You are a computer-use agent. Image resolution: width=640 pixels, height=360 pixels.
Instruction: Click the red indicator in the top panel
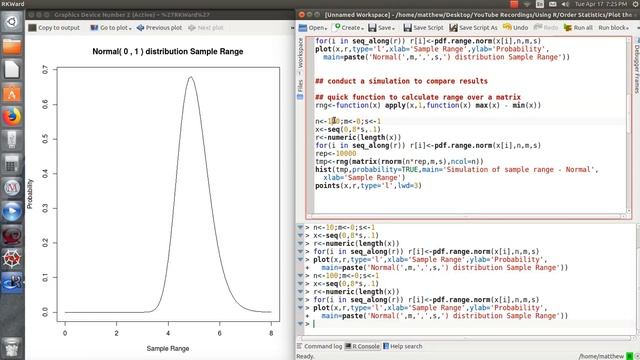pos(514,4)
